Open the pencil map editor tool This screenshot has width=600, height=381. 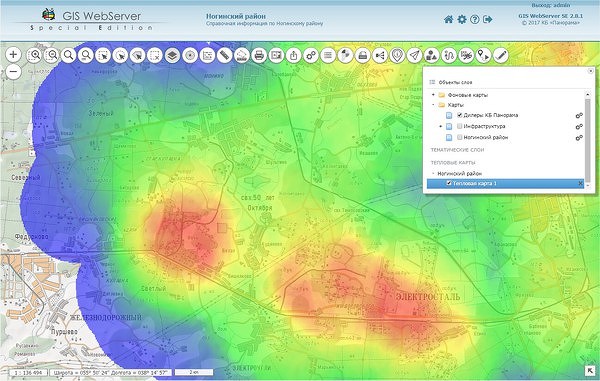[501, 55]
